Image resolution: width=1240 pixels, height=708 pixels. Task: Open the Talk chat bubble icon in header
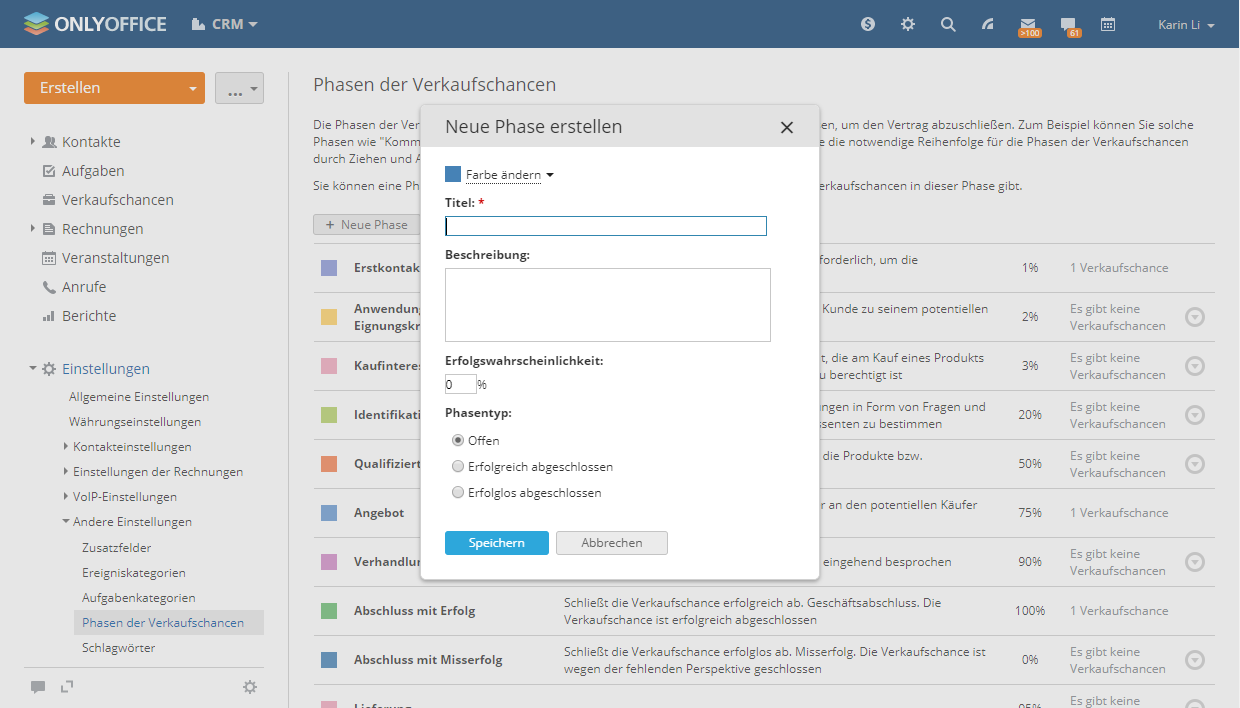click(1068, 24)
